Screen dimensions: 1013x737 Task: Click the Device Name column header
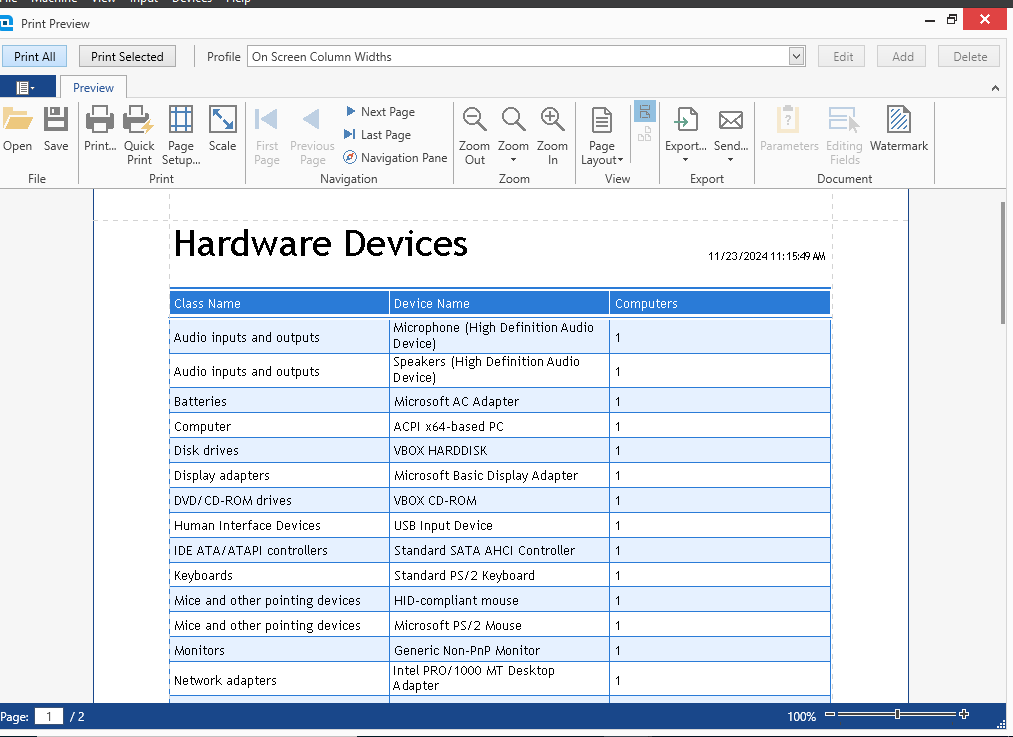(x=499, y=303)
